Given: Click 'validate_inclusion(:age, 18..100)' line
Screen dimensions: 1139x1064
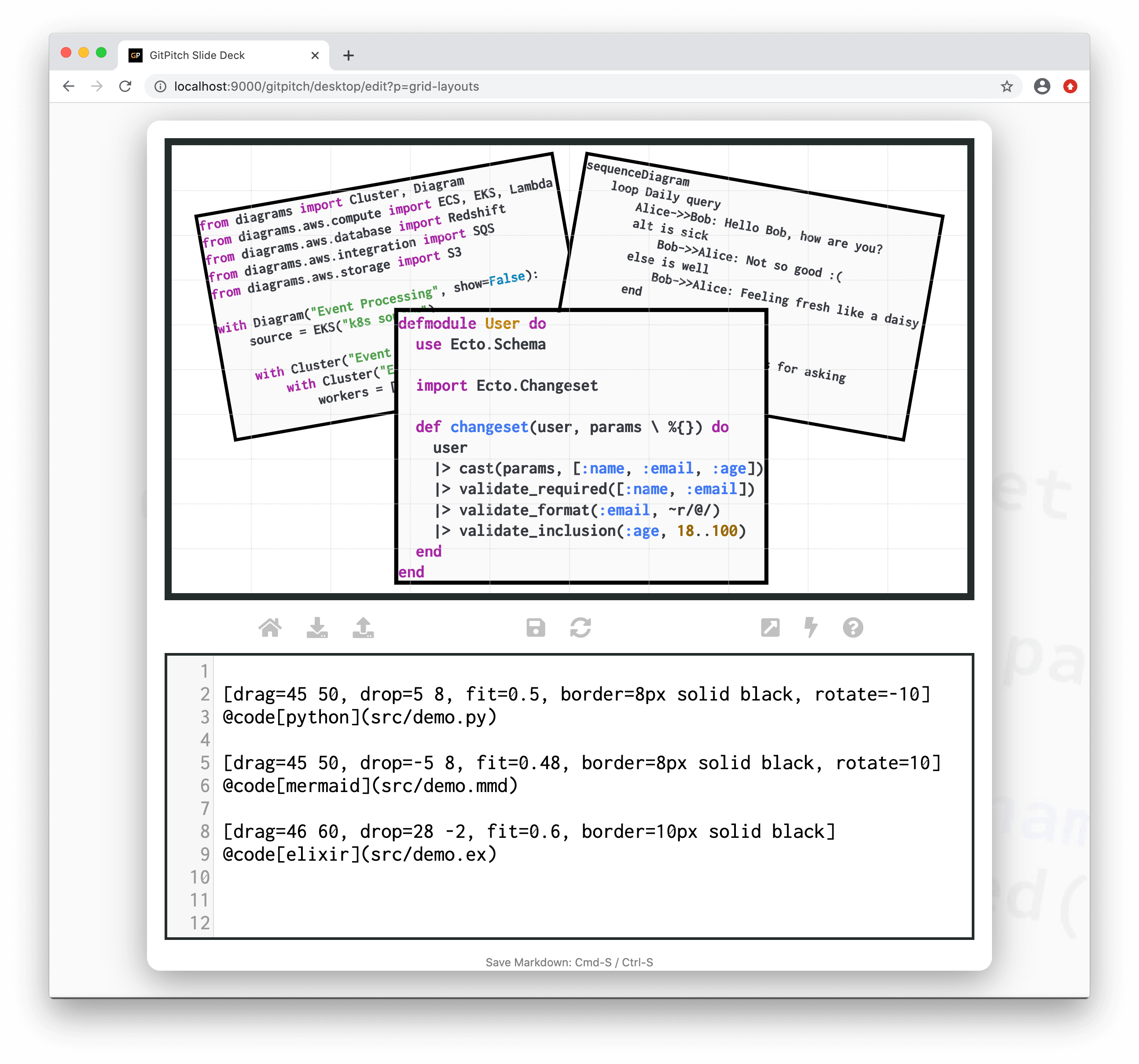Looking at the screenshot, I should click(590, 531).
